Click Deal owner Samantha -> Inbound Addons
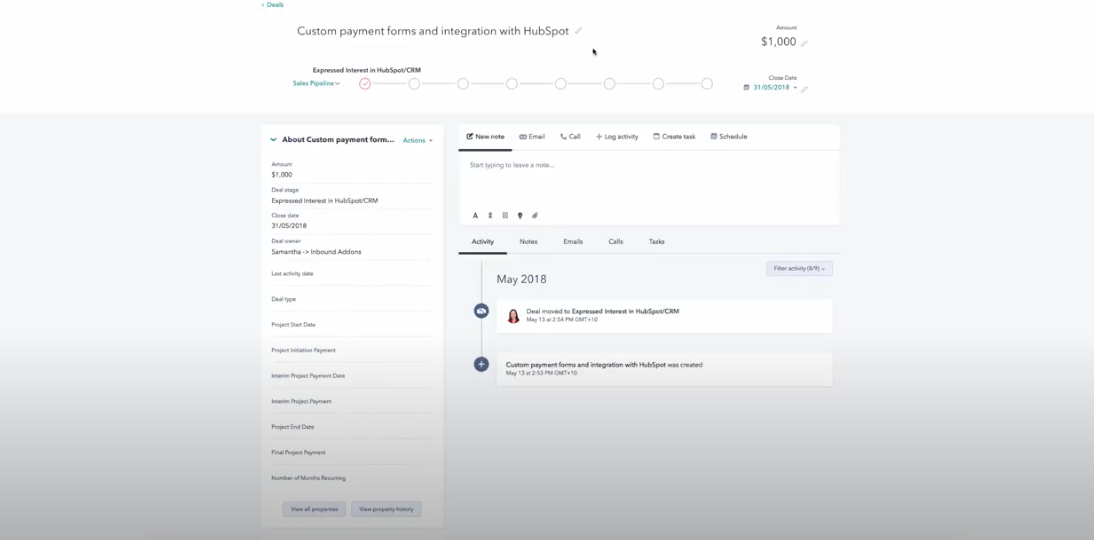Screen dimensions: 1094x540 tap(316, 252)
